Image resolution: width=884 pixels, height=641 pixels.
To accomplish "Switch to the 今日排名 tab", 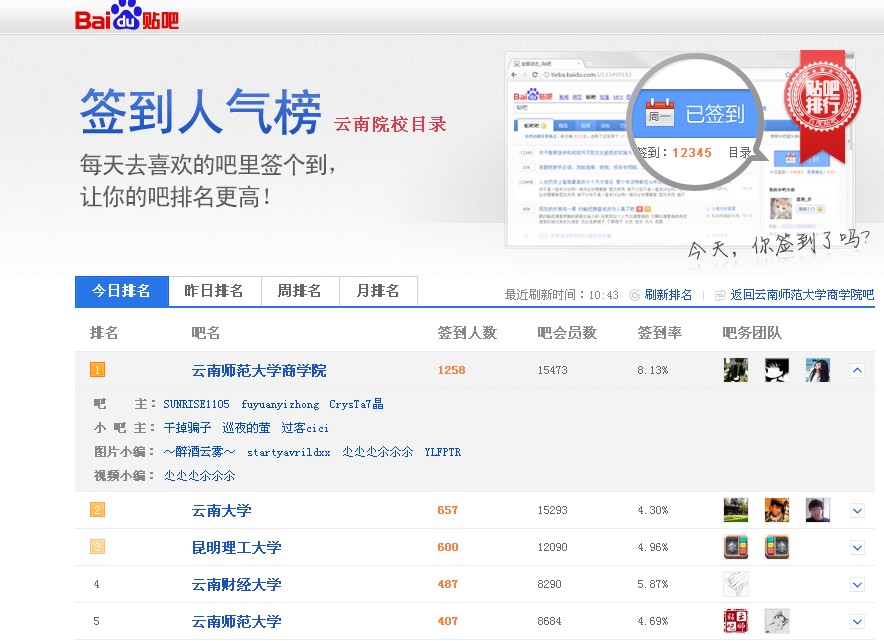I will pyautogui.click(x=122, y=291).
